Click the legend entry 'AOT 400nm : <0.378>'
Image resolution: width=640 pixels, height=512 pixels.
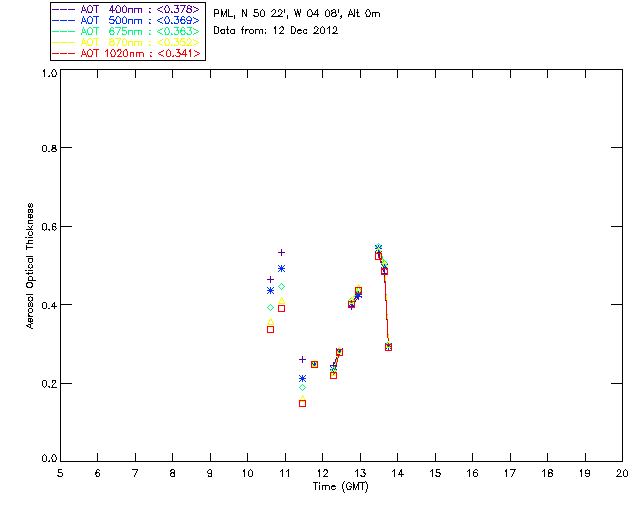126,9
